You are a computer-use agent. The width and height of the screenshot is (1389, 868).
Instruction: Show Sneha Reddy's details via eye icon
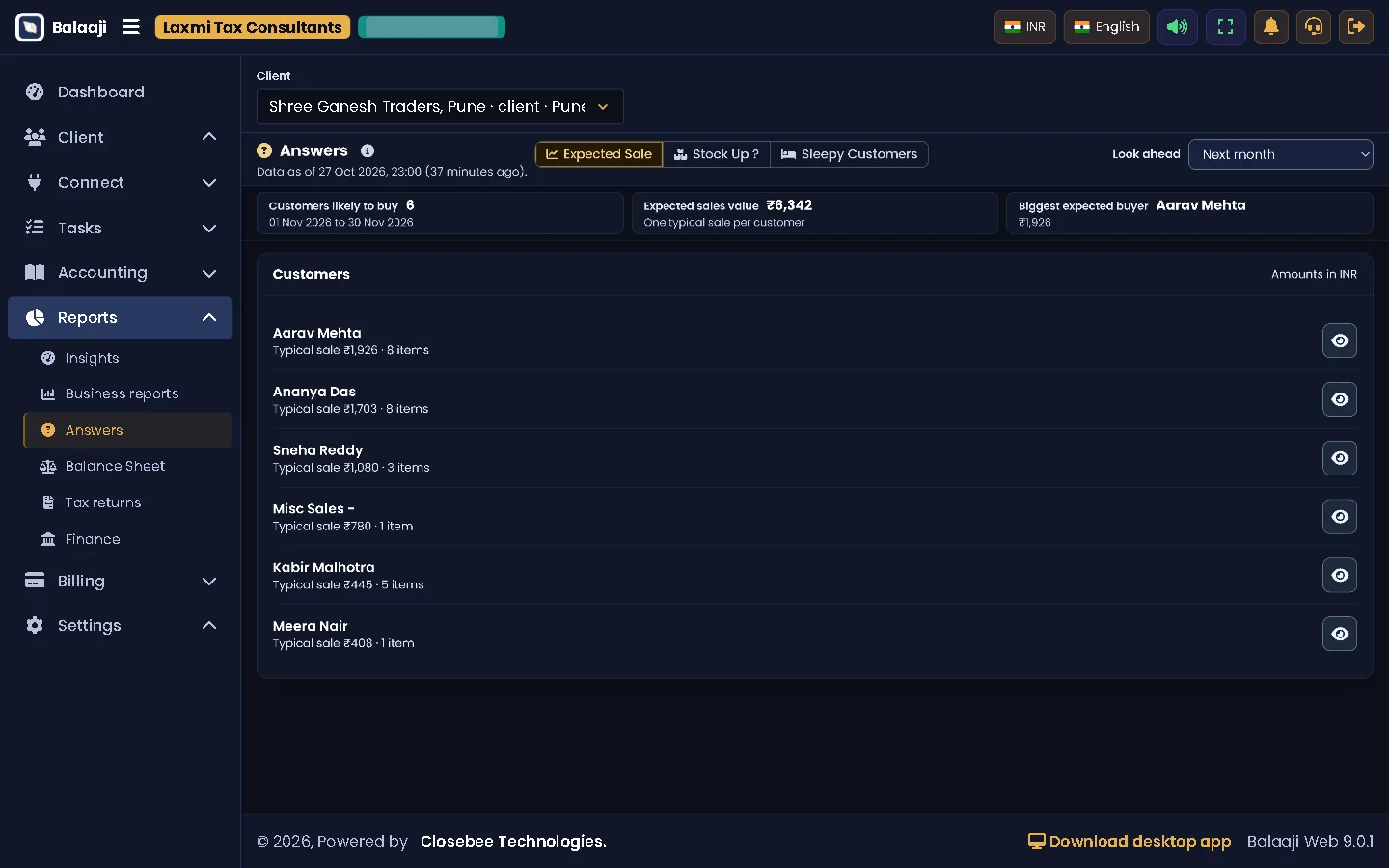pos(1340,458)
